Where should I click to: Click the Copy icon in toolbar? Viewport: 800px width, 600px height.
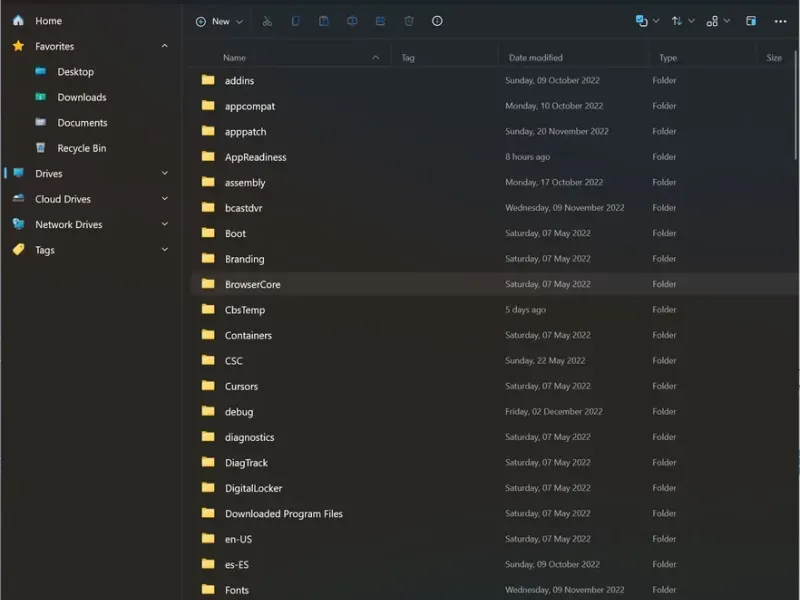pos(295,21)
